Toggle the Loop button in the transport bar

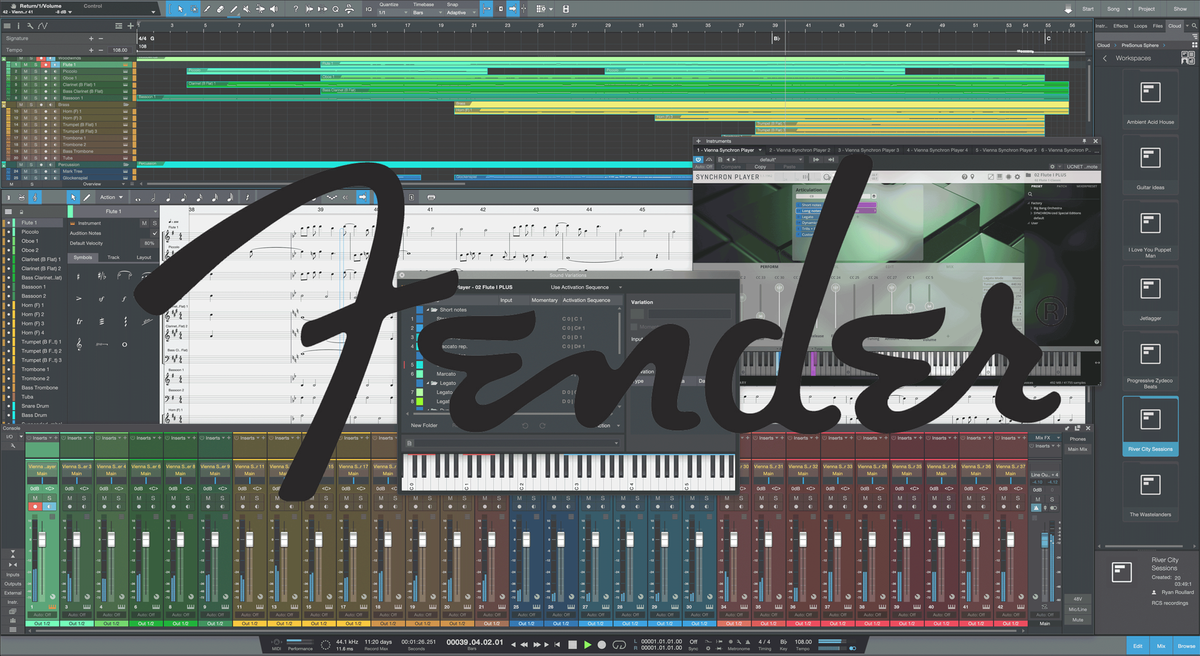tap(618, 645)
